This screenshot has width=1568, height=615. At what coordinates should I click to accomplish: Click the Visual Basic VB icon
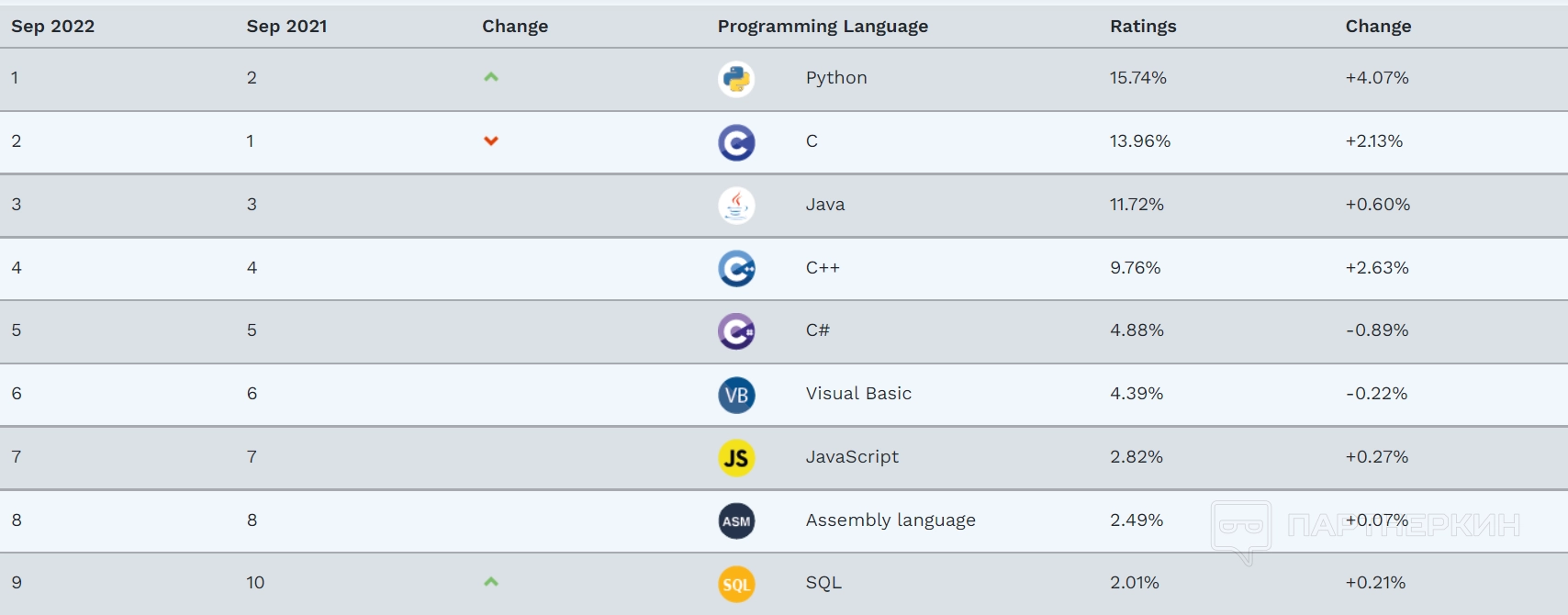coord(736,395)
